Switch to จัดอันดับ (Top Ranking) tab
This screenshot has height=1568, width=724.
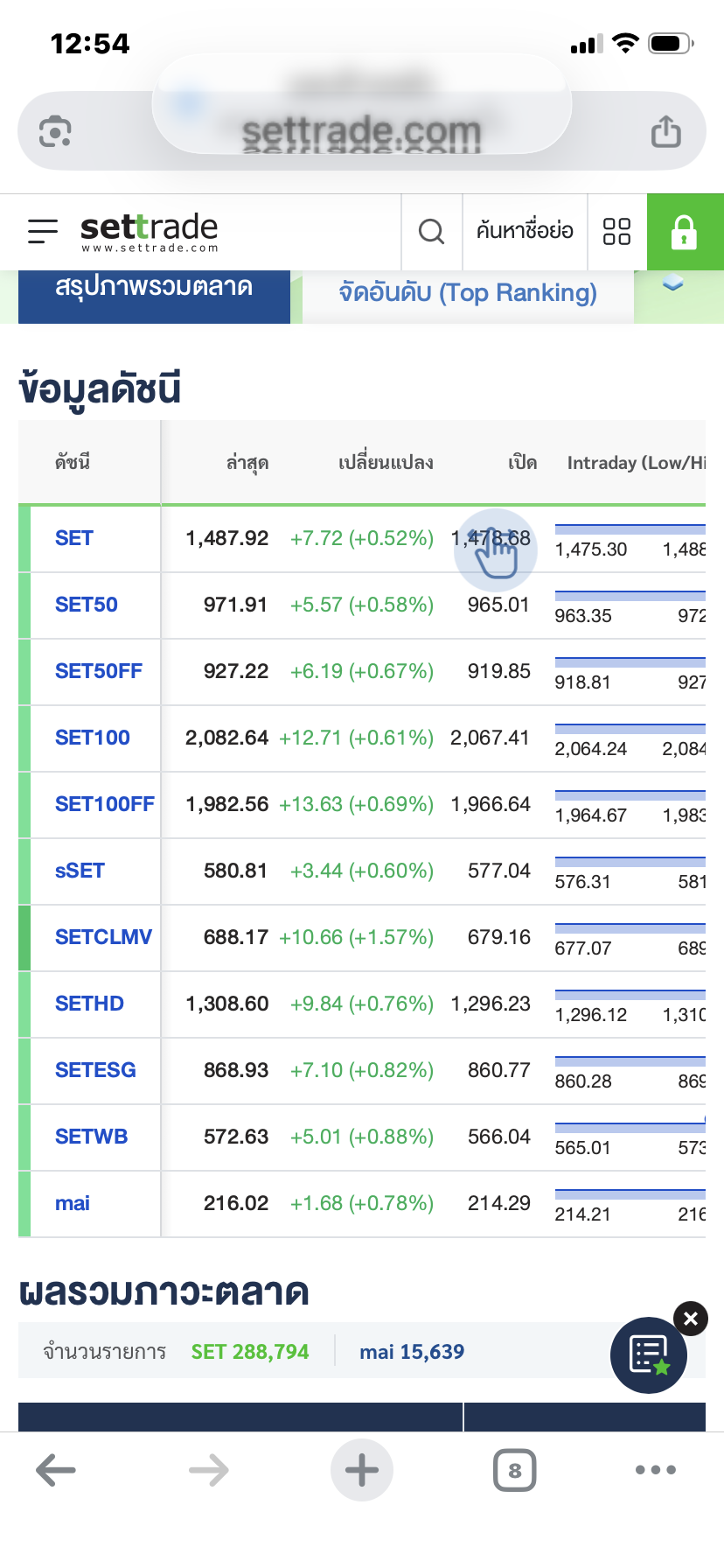(x=468, y=293)
